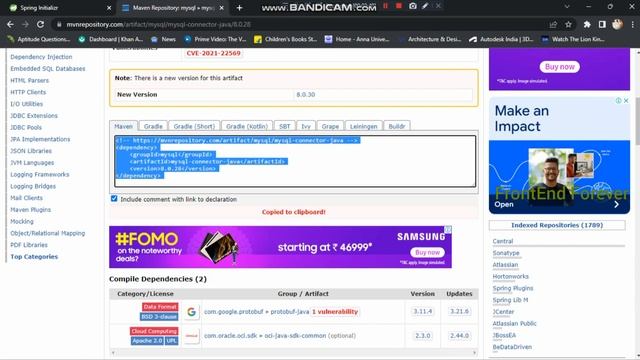
Task: Open the oci-java-sdk-common 2.44.0 update link
Action: pyautogui.click(x=459, y=336)
